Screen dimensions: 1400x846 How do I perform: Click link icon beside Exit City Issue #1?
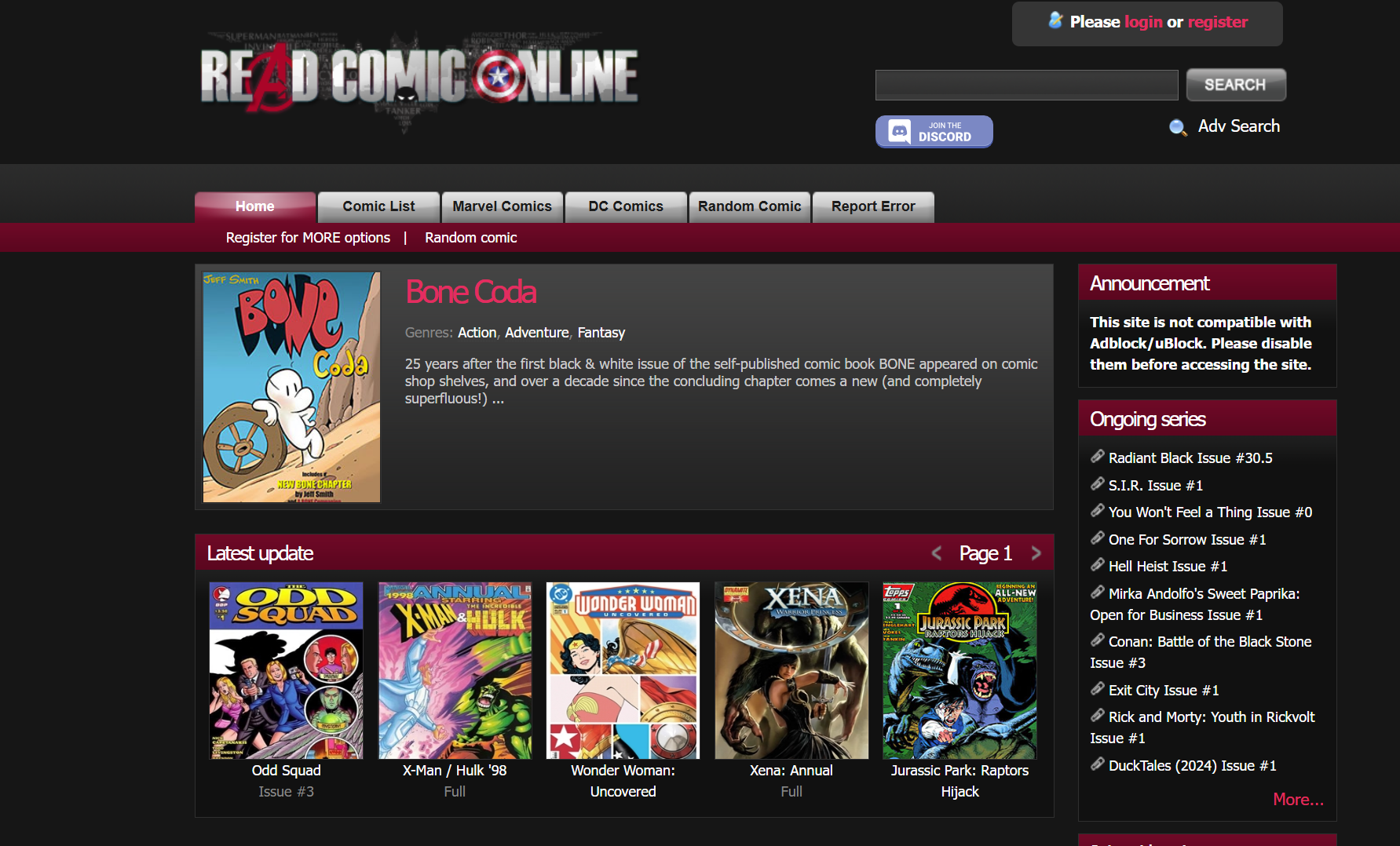point(1098,688)
